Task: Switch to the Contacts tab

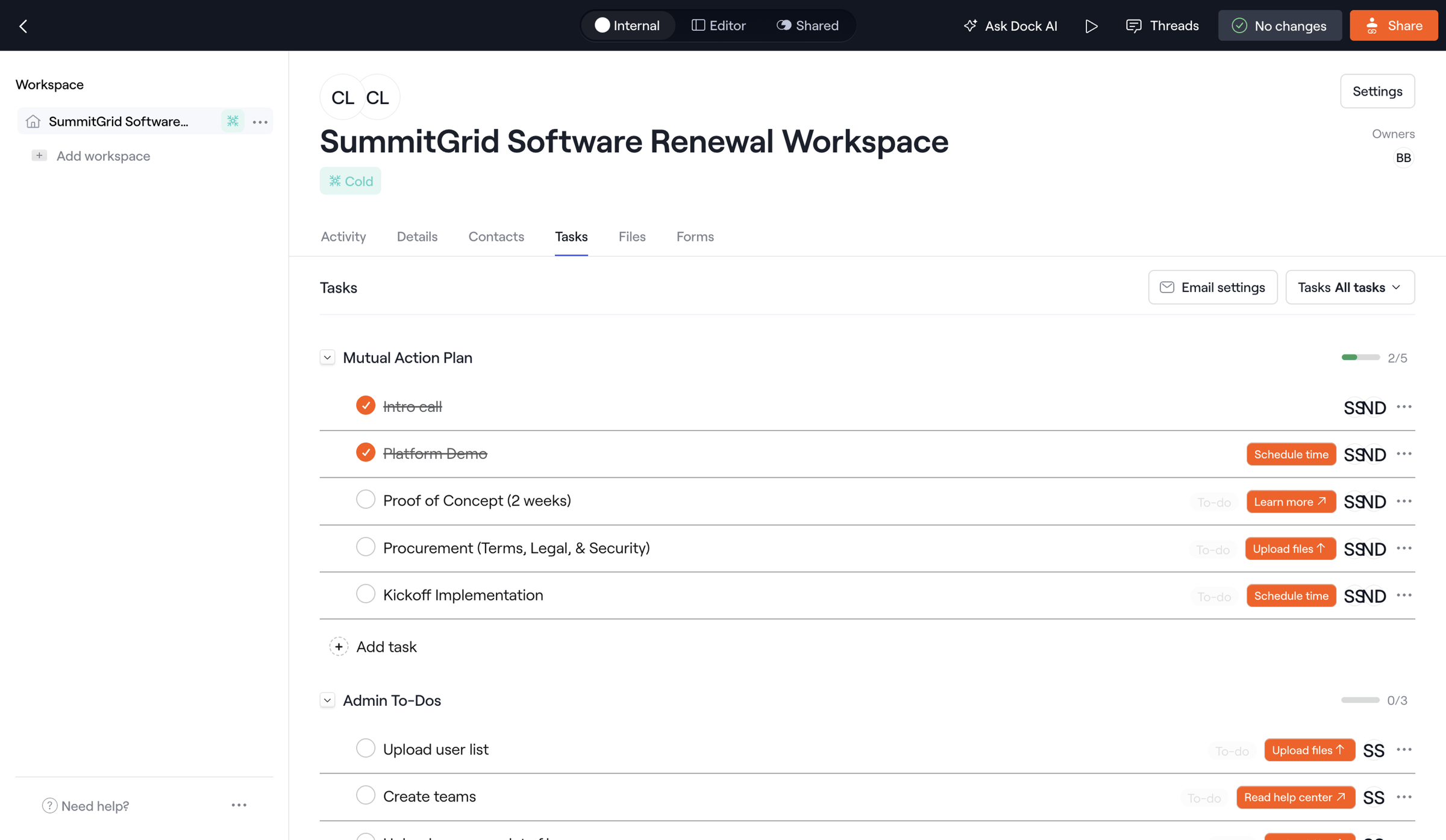Action: [496, 237]
